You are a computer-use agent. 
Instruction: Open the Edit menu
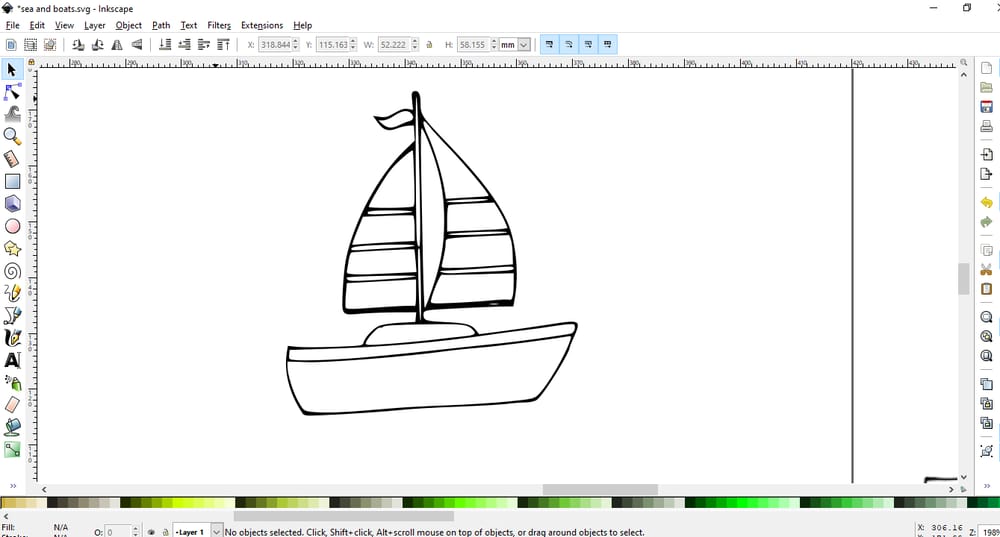37,25
